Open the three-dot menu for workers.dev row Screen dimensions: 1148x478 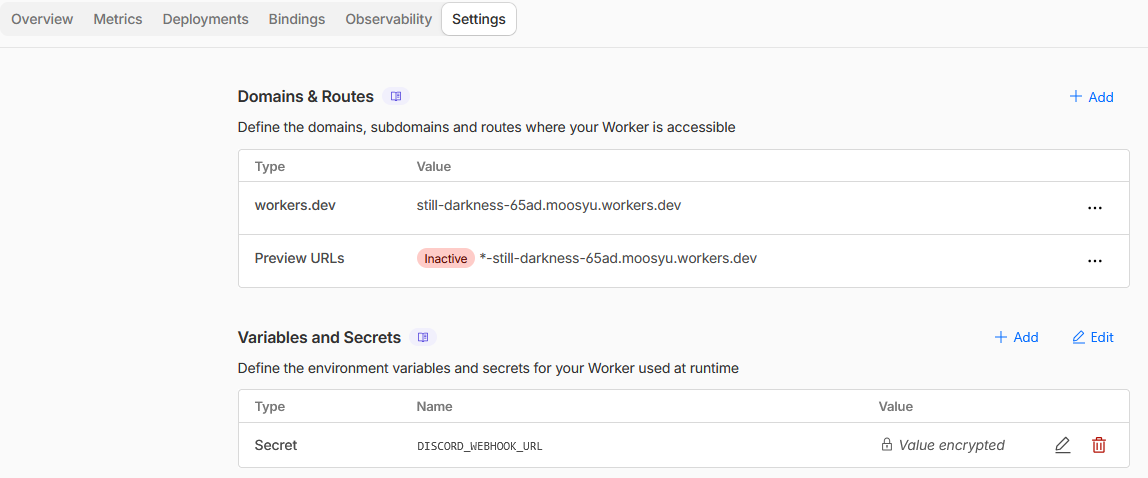tap(1094, 208)
